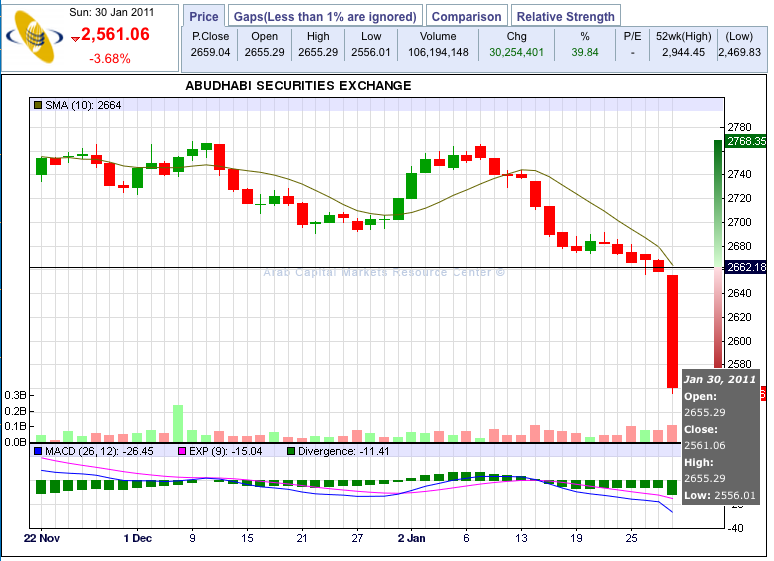Click the 52wk(High) value 2,944.45
The image size is (774, 561).
(x=684, y=52)
